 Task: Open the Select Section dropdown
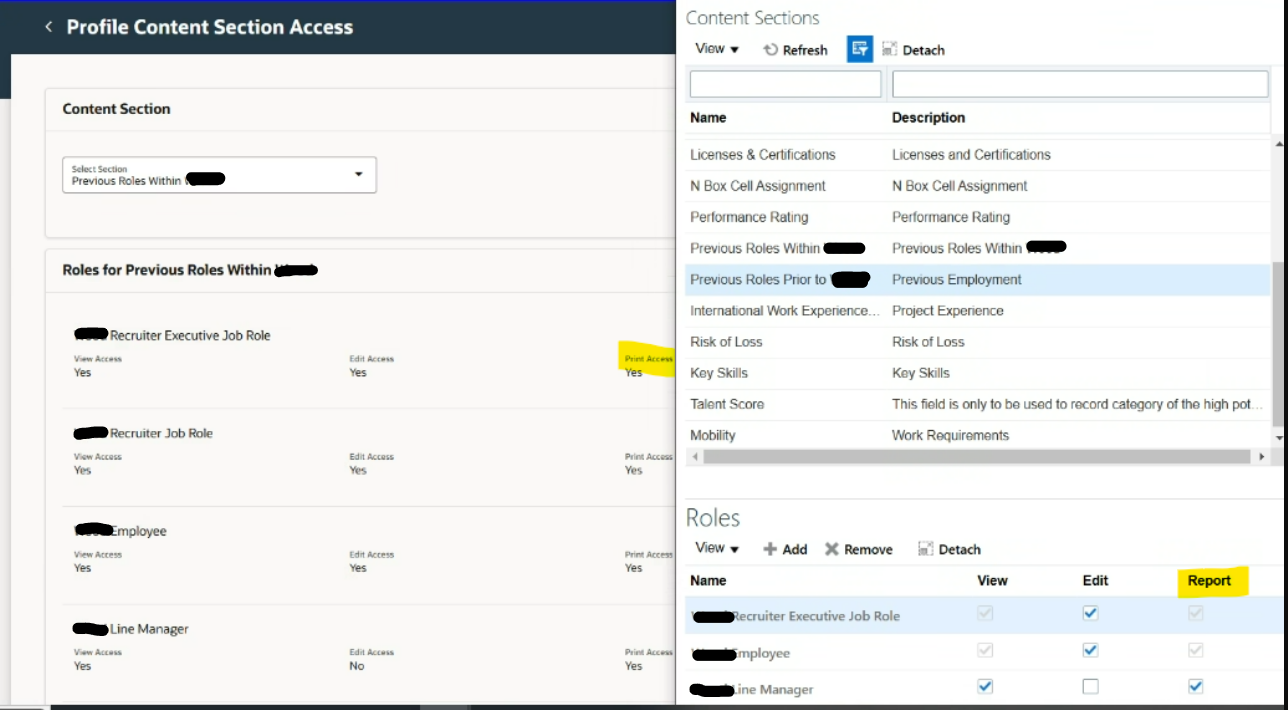[x=359, y=174]
